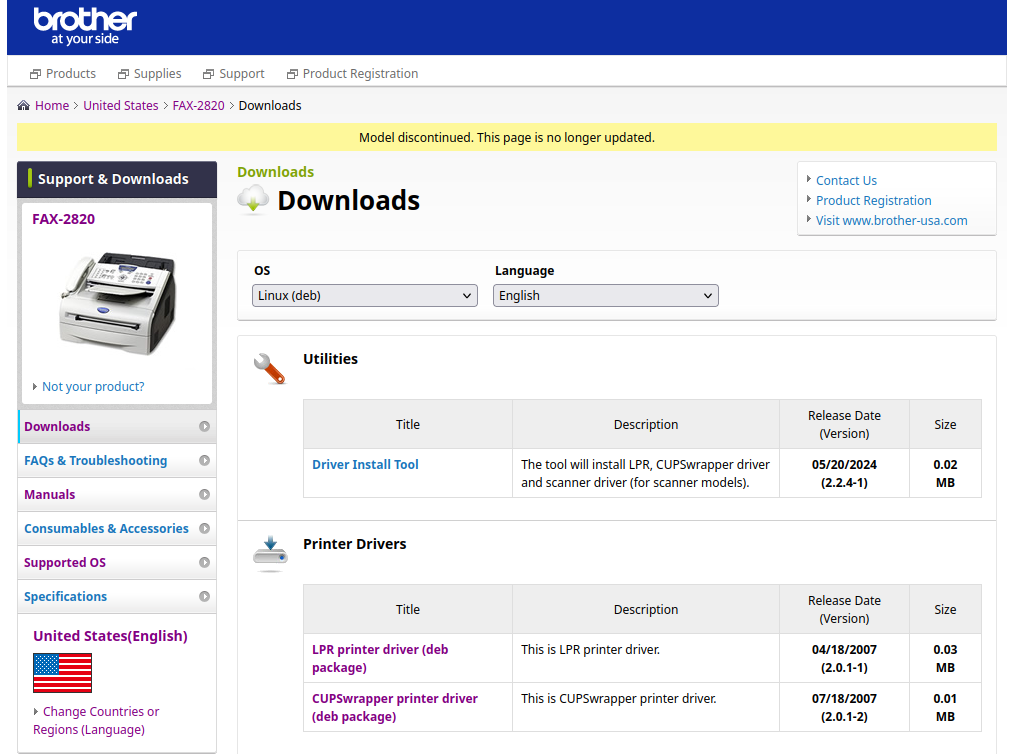Go to Home breadcrumb link

[52, 105]
